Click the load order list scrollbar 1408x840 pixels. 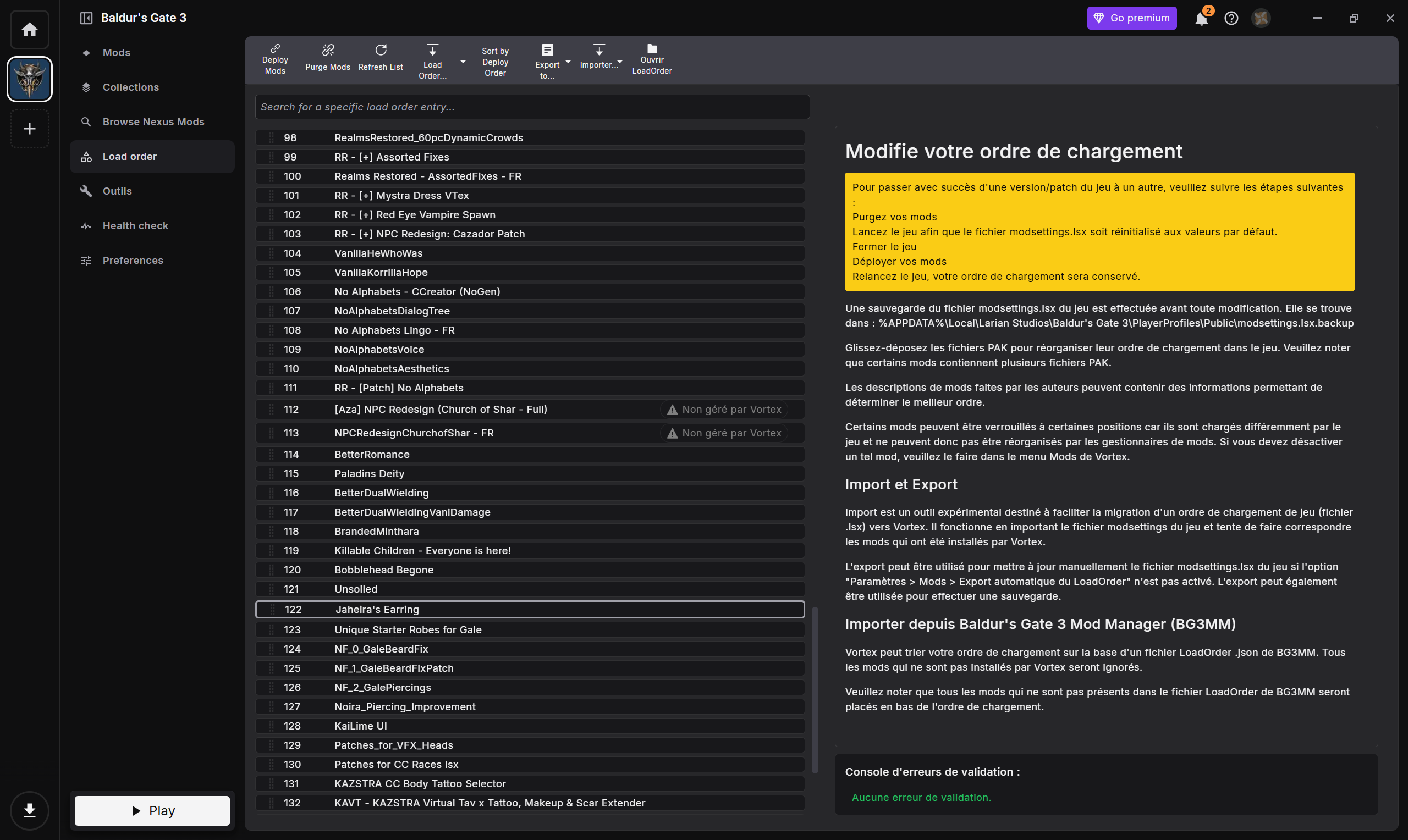815,690
